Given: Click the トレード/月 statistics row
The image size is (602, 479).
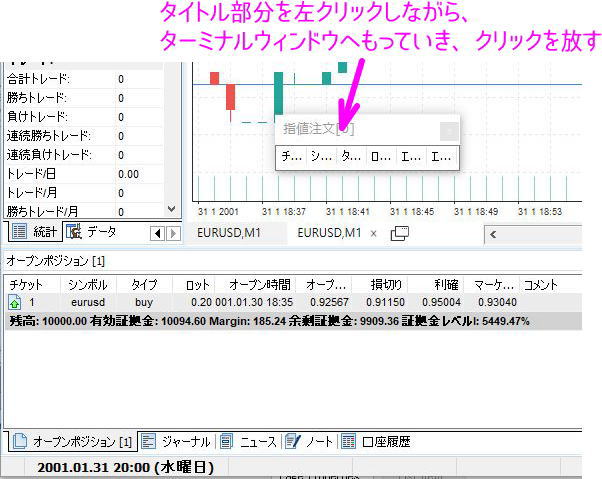Looking at the screenshot, I should [x=84, y=193].
